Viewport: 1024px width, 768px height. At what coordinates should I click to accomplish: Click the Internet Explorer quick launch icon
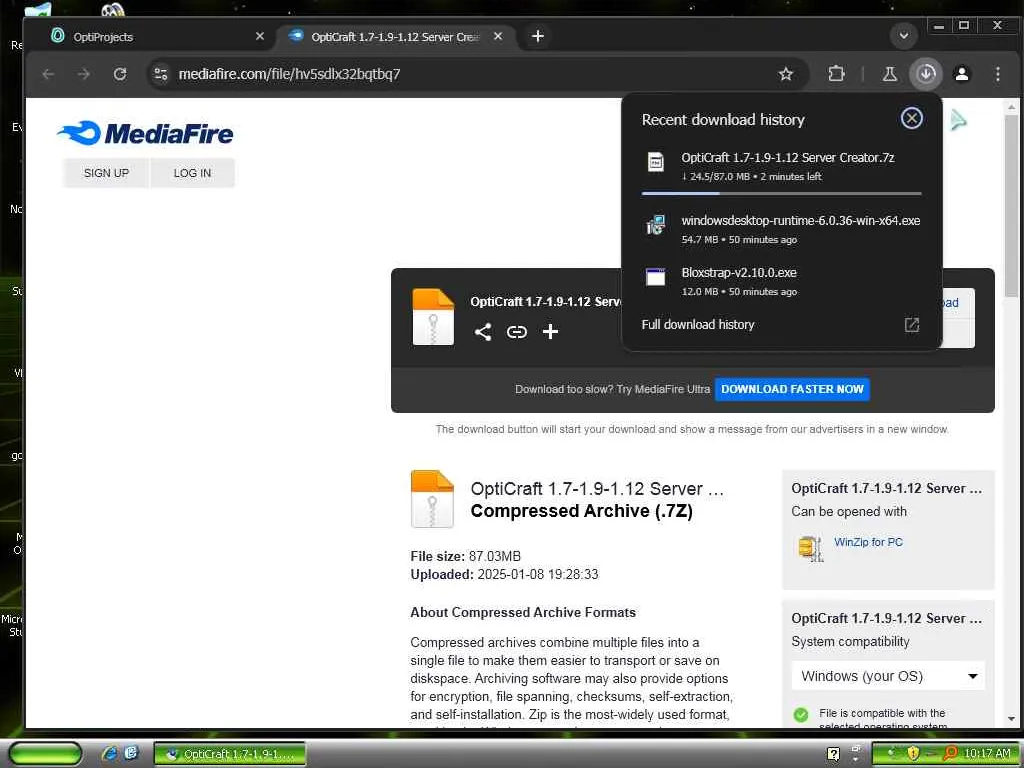coord(110,753)
